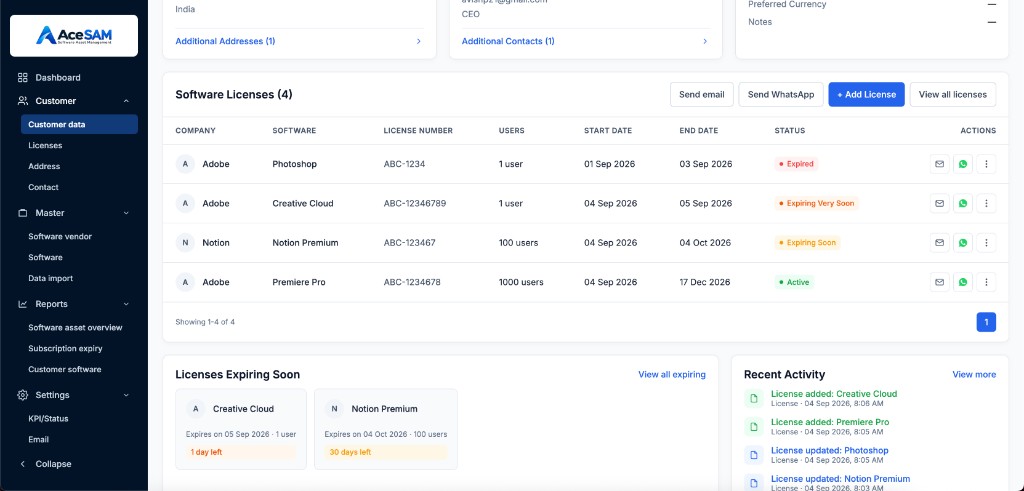
Task: Click document icon beside License added: Premiere Pro
Action: click(754, 427)
